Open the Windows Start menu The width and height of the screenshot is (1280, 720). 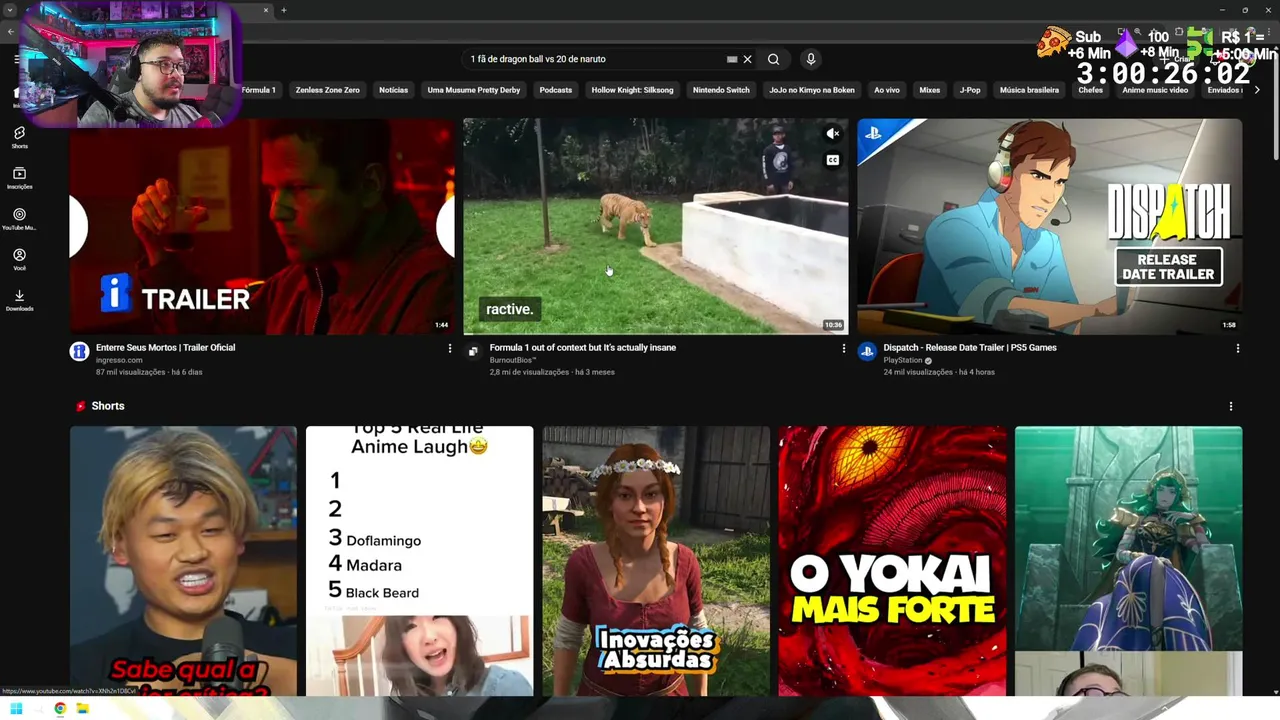click(x=16, y=708)
